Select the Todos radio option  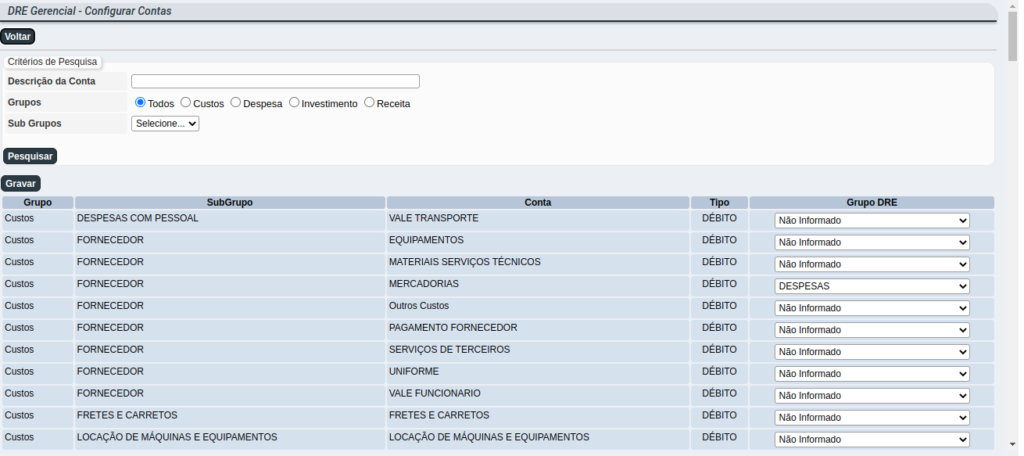coord(141,102)
